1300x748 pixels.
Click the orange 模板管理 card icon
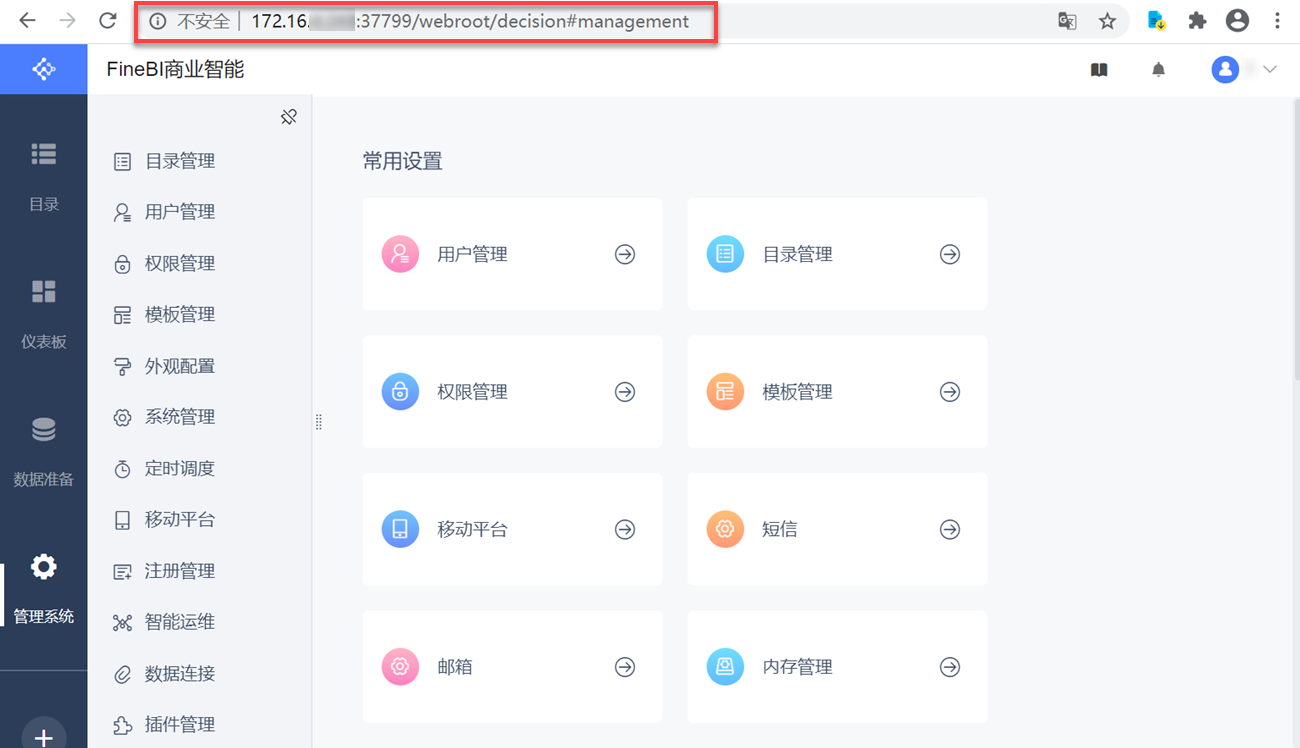[725, 391]
